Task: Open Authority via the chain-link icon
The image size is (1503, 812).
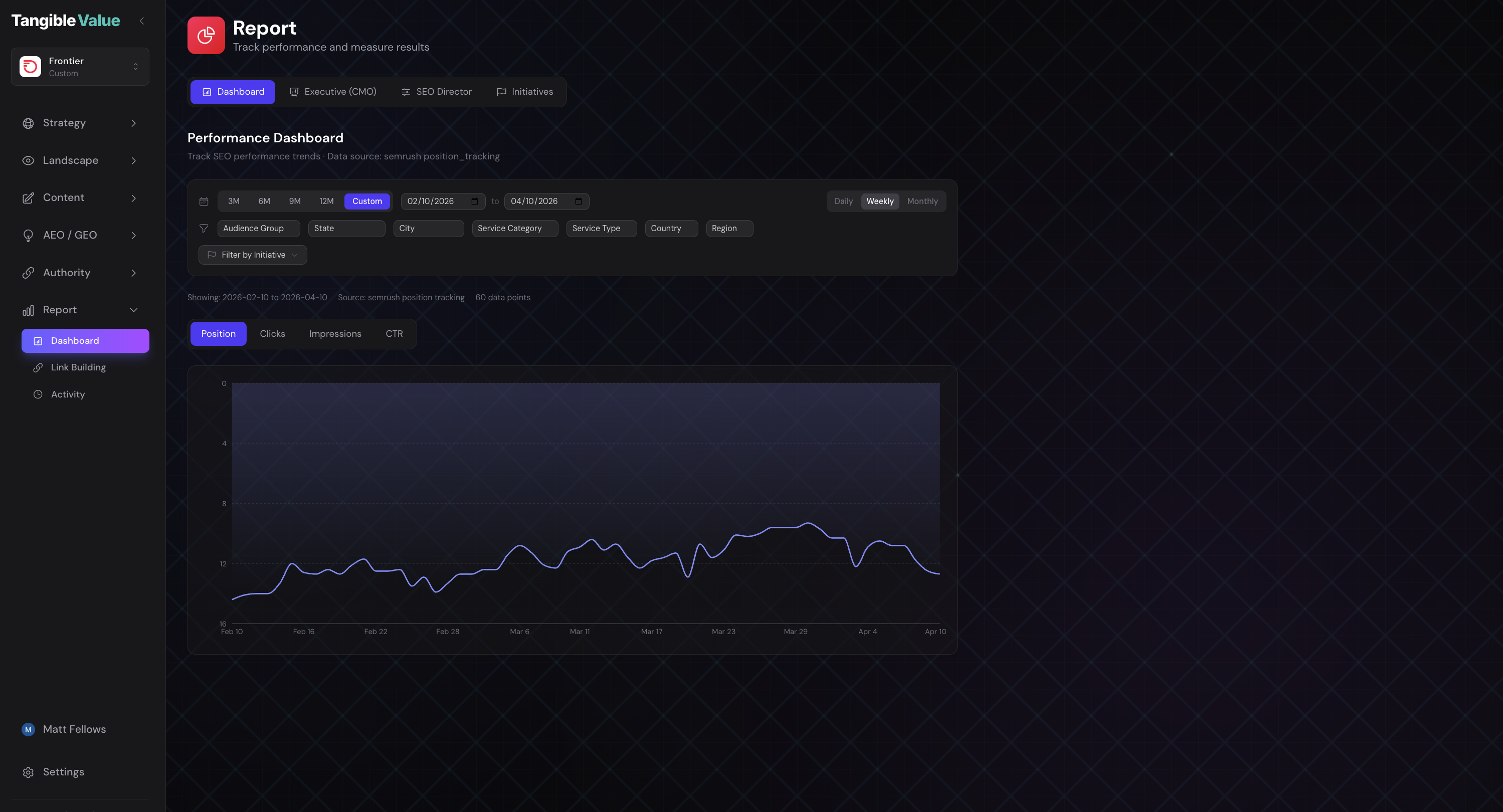Action: pyautogui.click(x=28, y=272)
